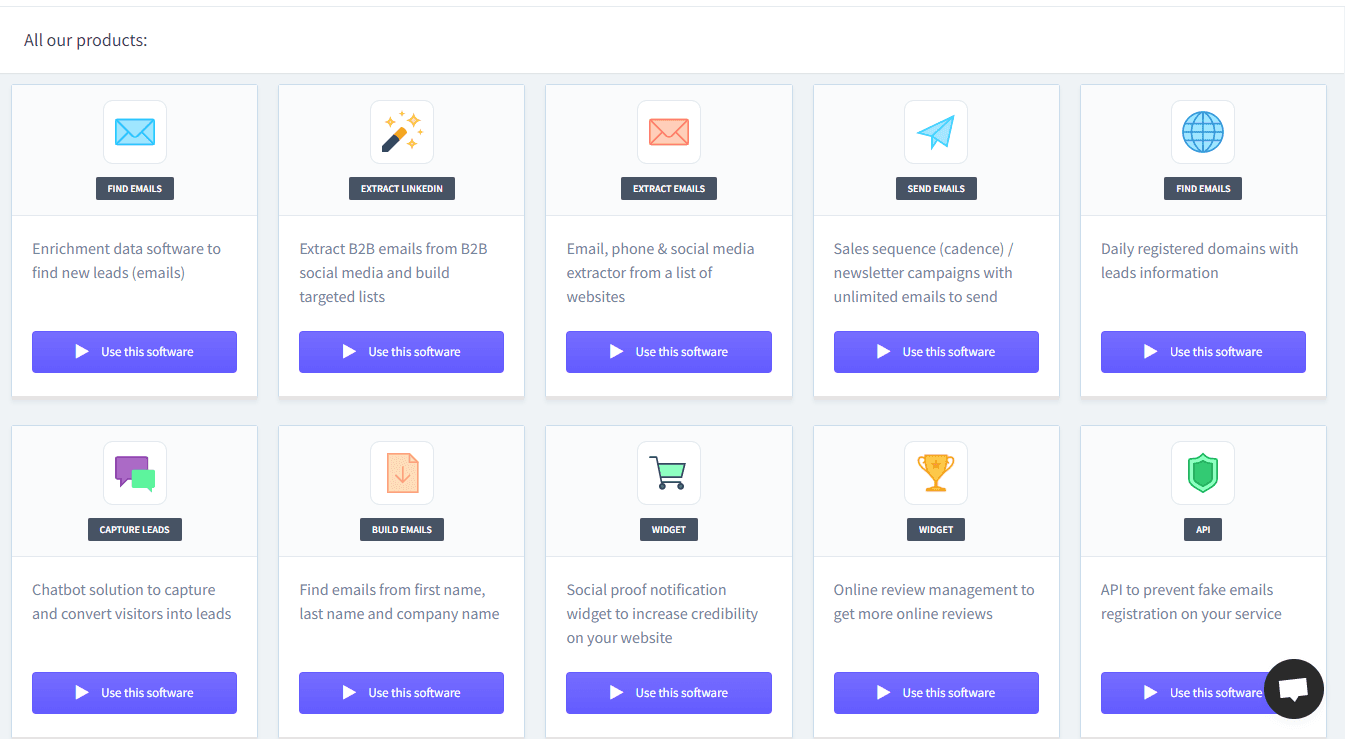The height and width of the screenshot is (747, 1345).
Task: Launch the B2B social media extractor software
Action: (401, 352)
